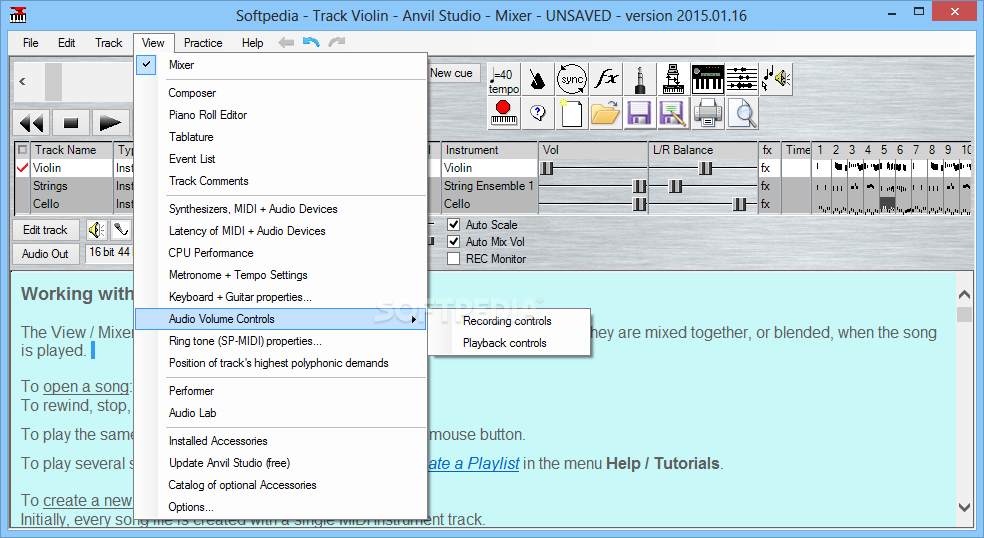Choose Metronome + Tempo Settings
The width and height of the screenshot is (984, 538).
(x=281, y=275)
